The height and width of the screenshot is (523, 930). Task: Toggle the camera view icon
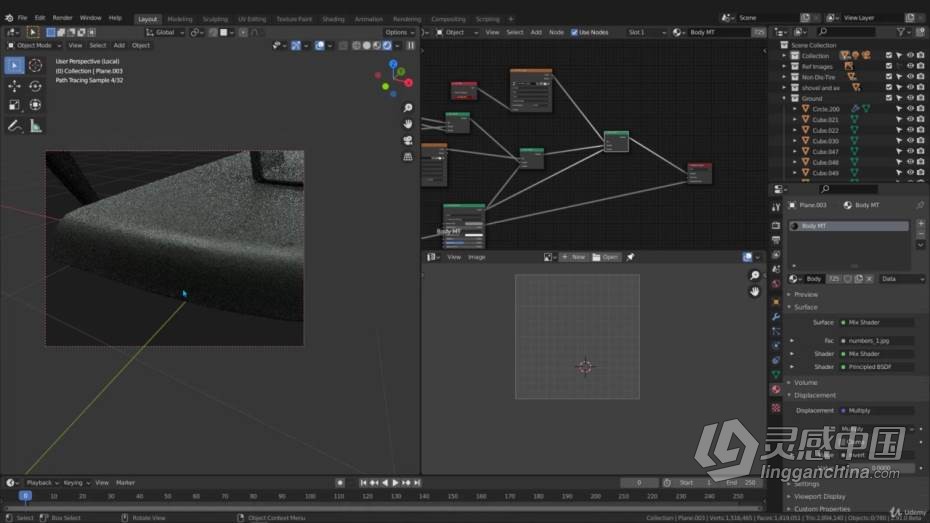(408, 141)
